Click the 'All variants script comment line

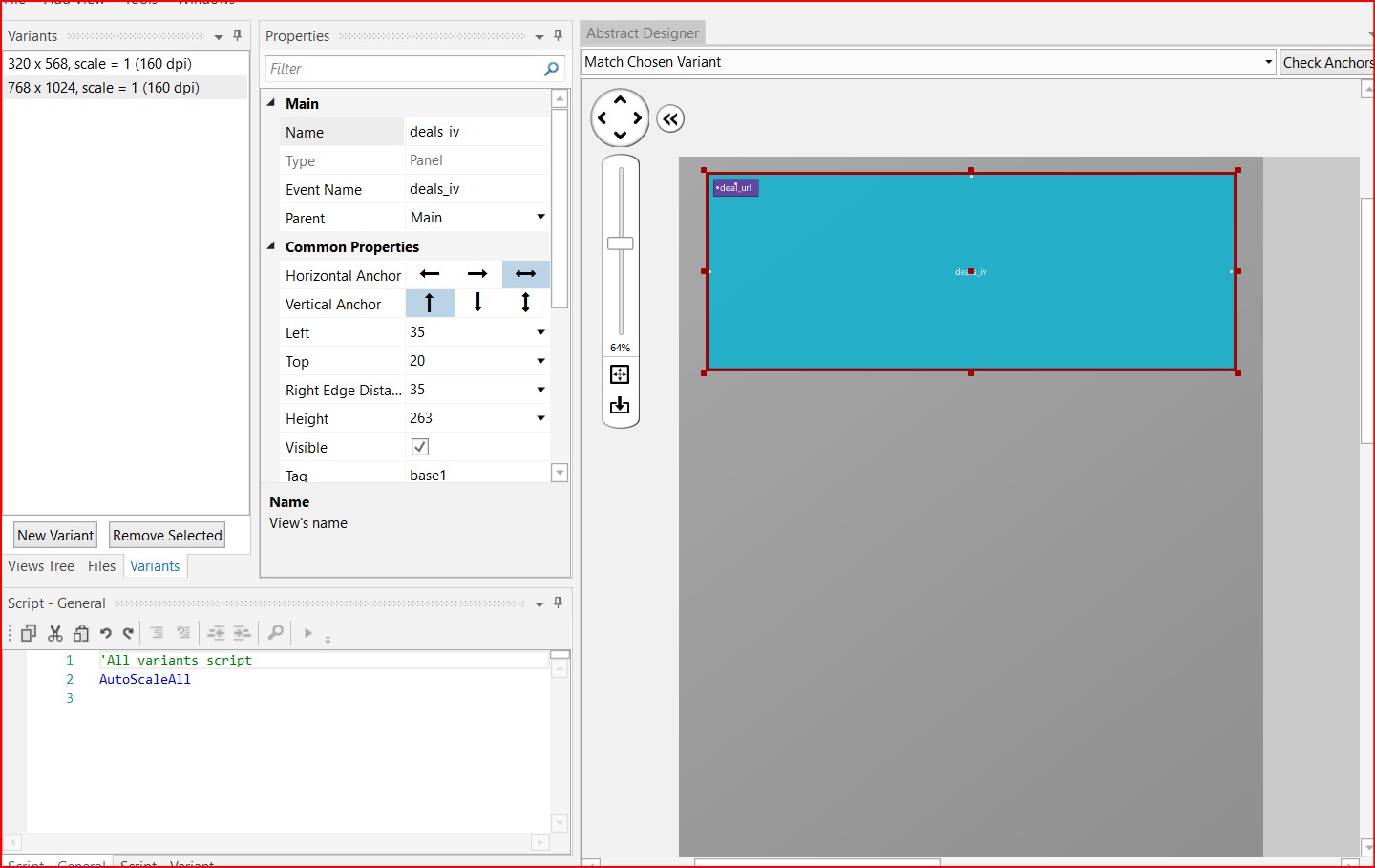coord(176,660)
